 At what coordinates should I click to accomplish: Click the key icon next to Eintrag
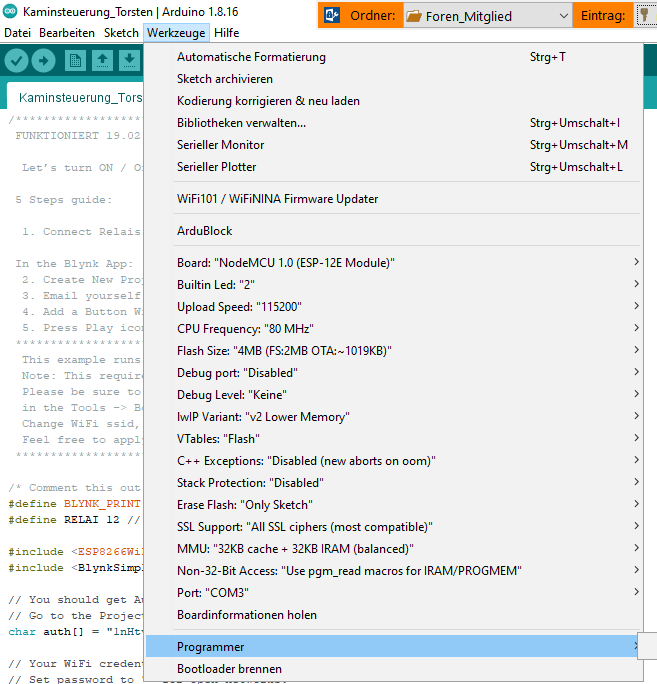(x=644, y=16)
